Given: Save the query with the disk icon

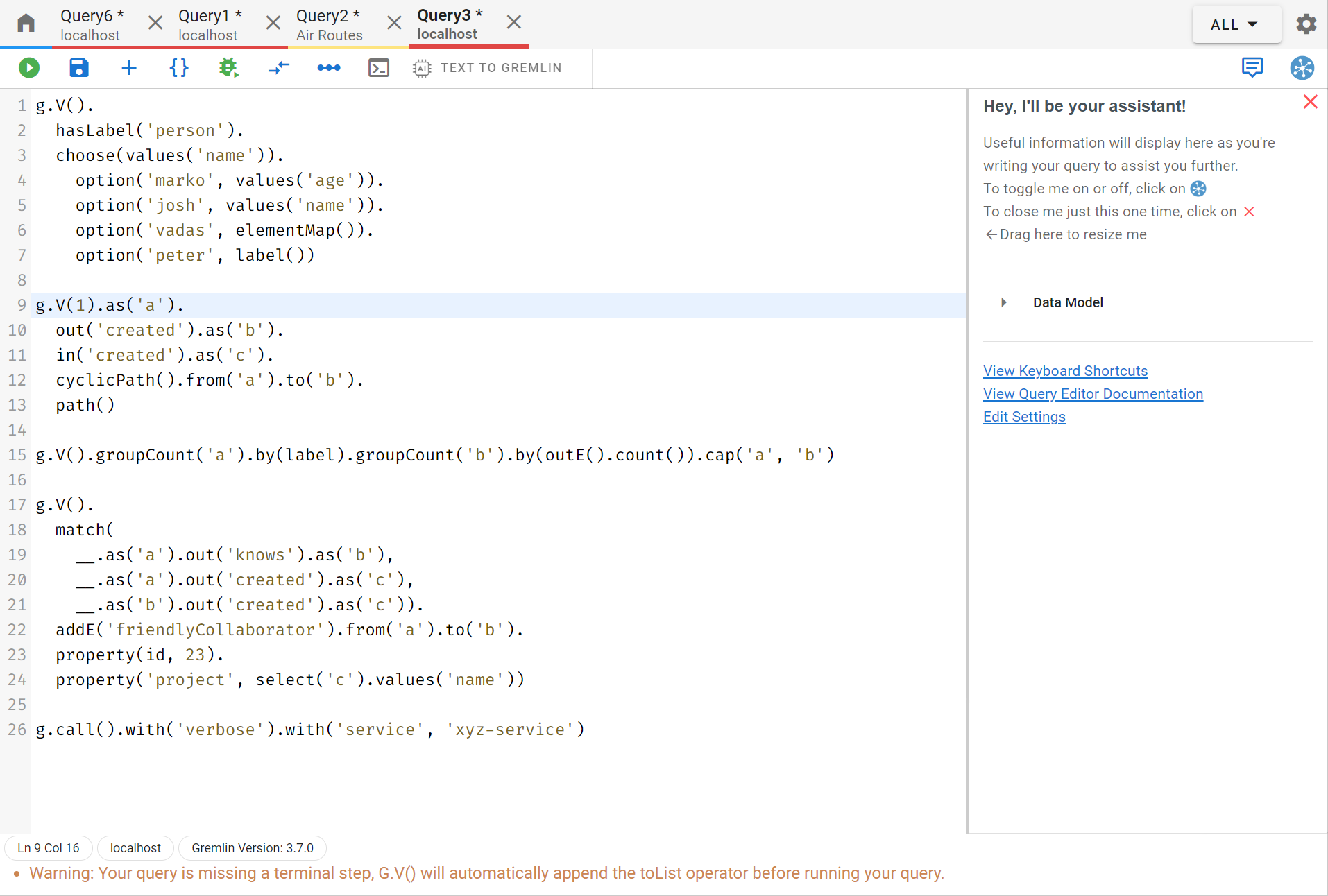Looking at the screenshot, I should pyautogui.click(x=79, y=67).
